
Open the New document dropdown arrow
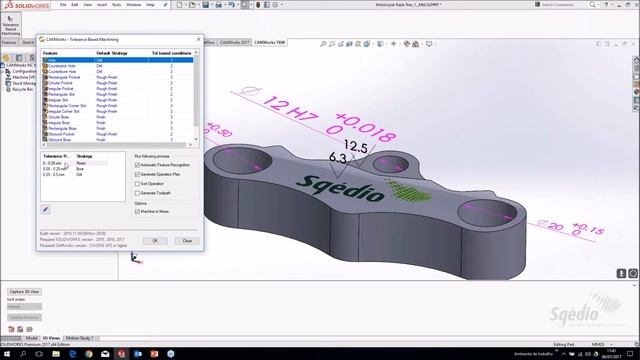tap(185, 5)
